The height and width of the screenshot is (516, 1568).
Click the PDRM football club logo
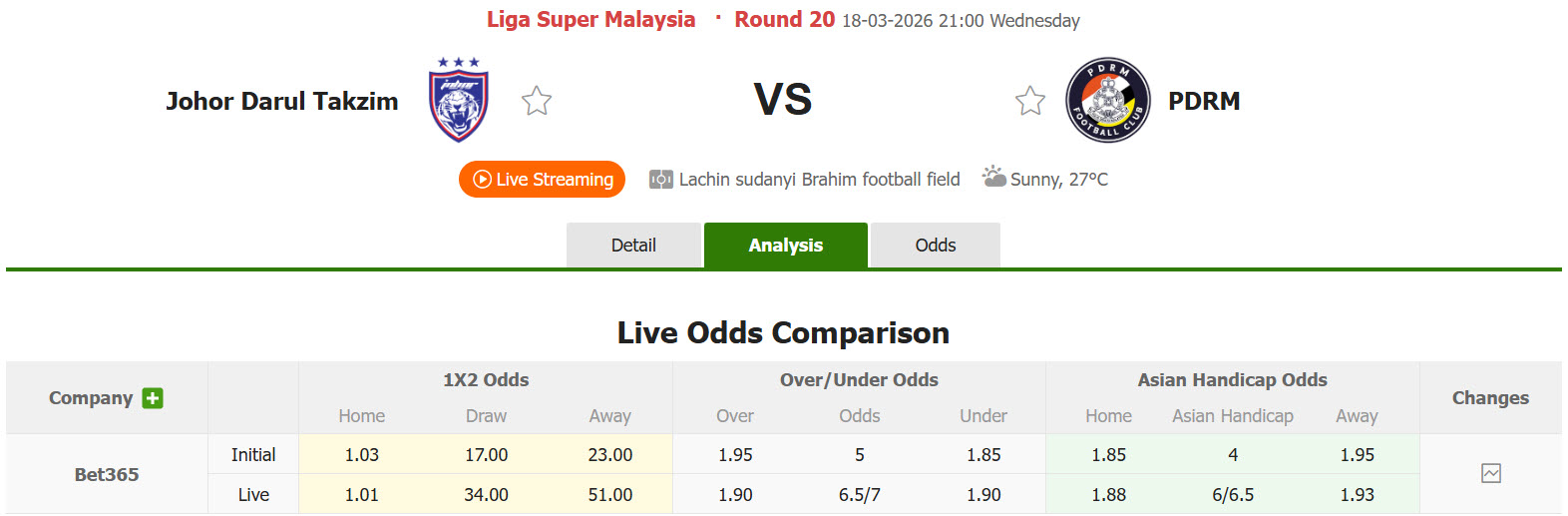(1107, 100)
